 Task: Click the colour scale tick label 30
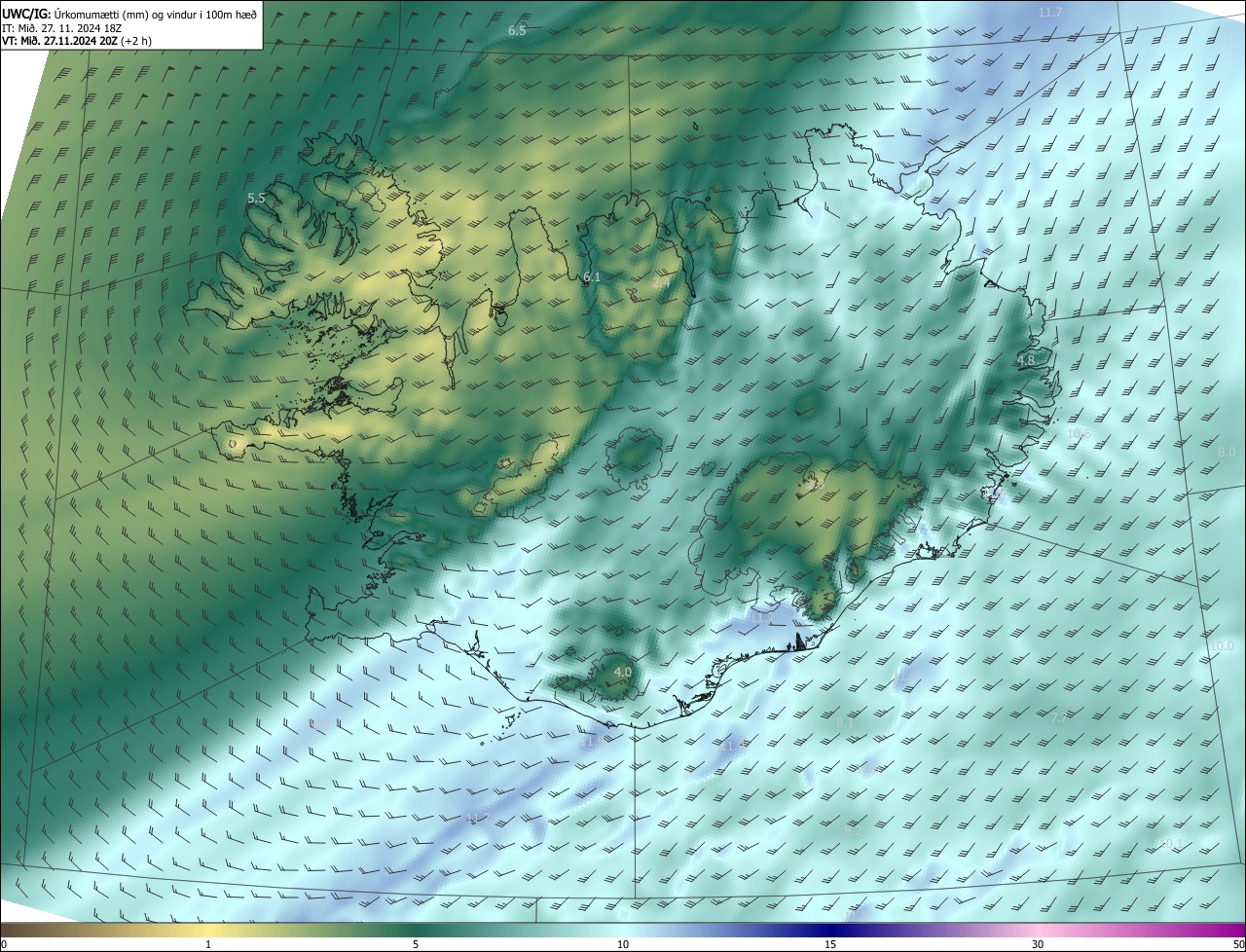(1038, 944)
